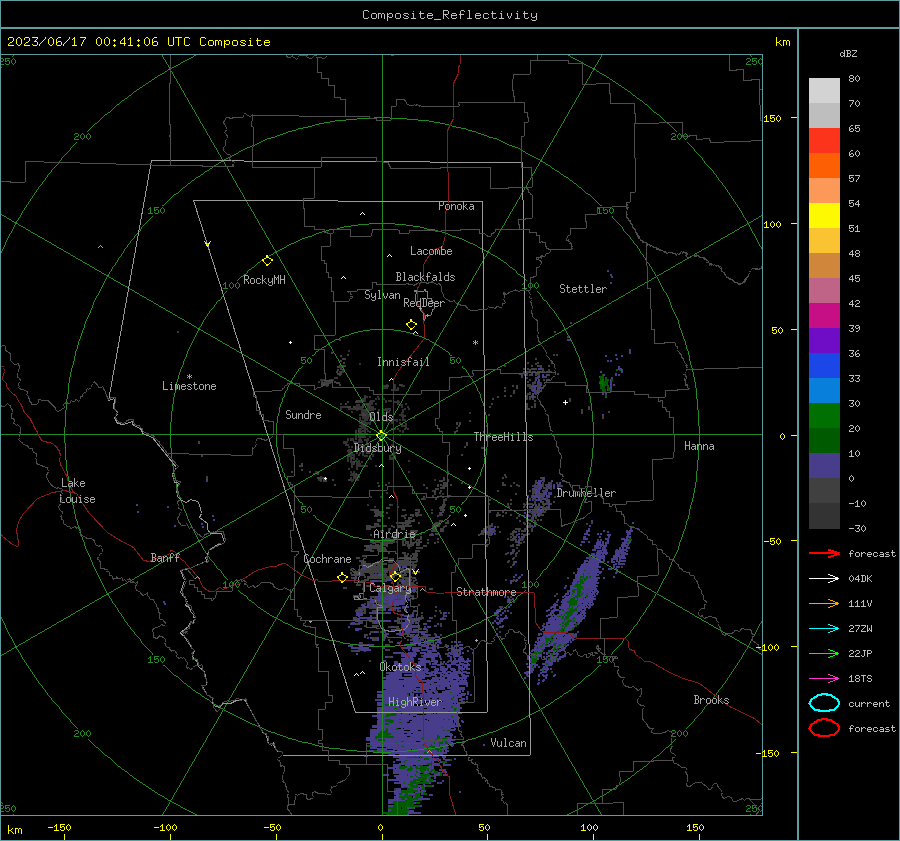Click the Lacombe city label
This screenshot has height=841, width=900.
pos(431,251)
